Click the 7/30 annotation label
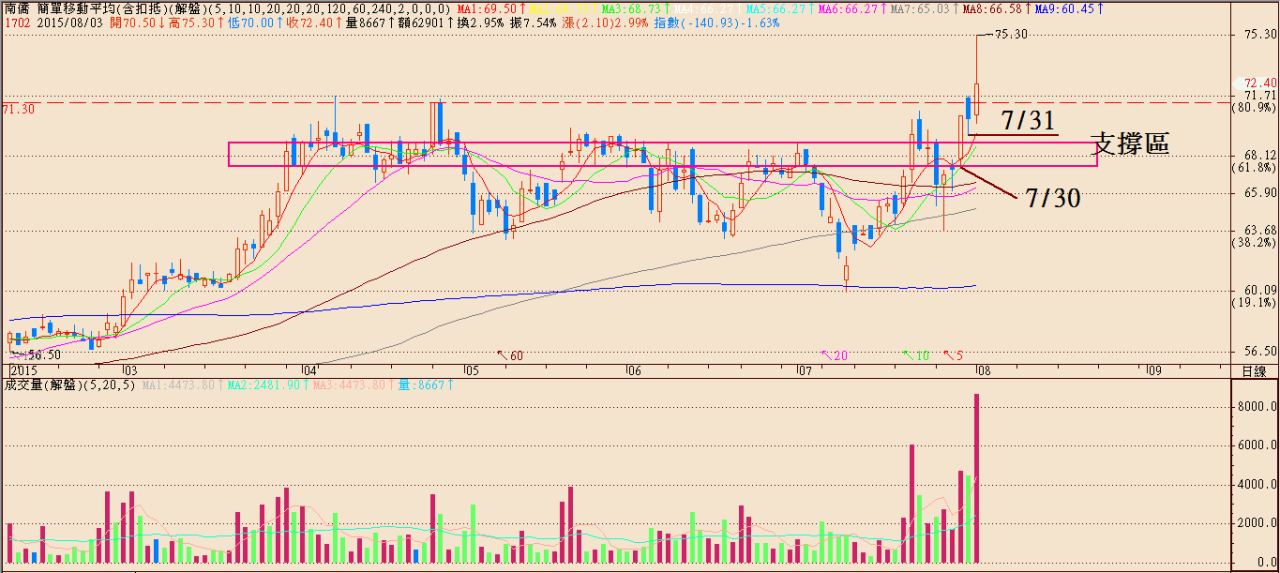This screenshot has height=573, width=1280. point(1053,198)
